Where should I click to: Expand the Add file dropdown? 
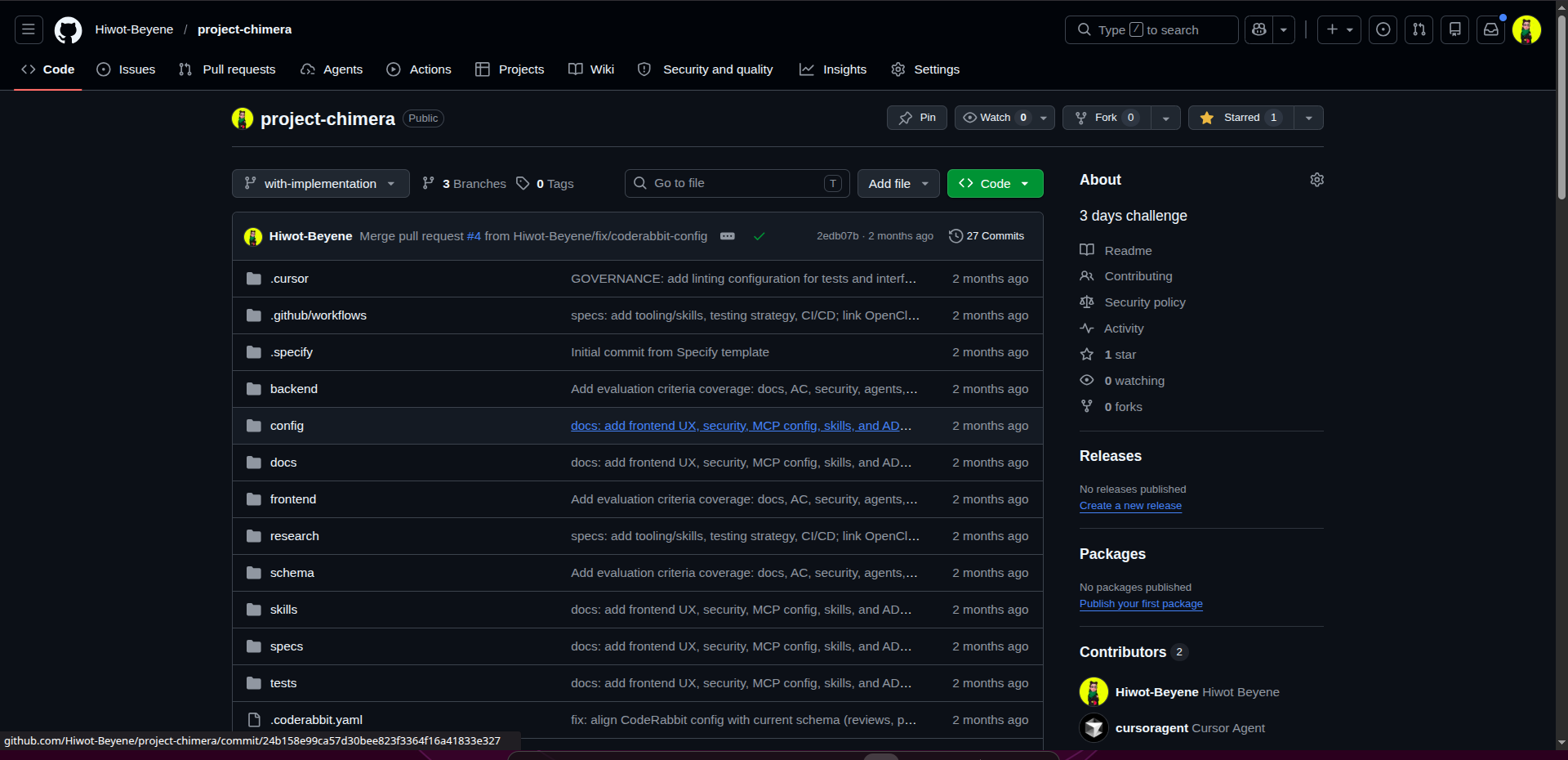click(898, 184)
